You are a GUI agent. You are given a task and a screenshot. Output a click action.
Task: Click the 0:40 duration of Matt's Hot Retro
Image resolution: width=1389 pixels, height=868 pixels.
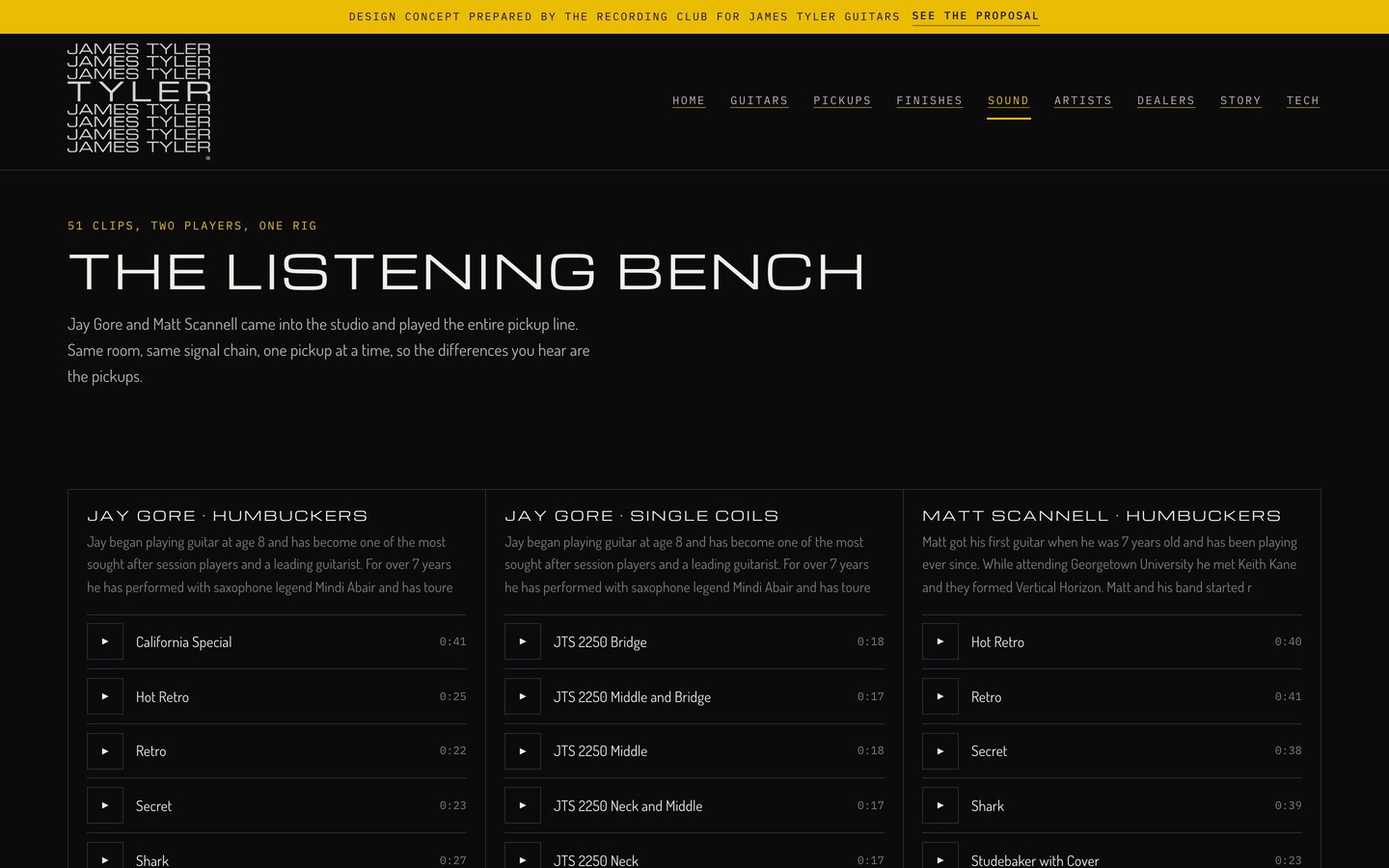pos(1288,641)
